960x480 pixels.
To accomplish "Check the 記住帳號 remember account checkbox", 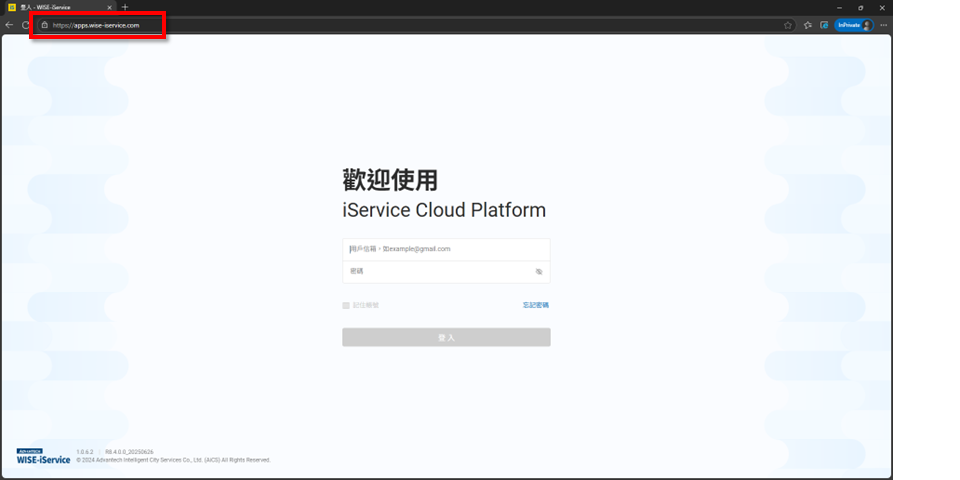I will (346, 305).
